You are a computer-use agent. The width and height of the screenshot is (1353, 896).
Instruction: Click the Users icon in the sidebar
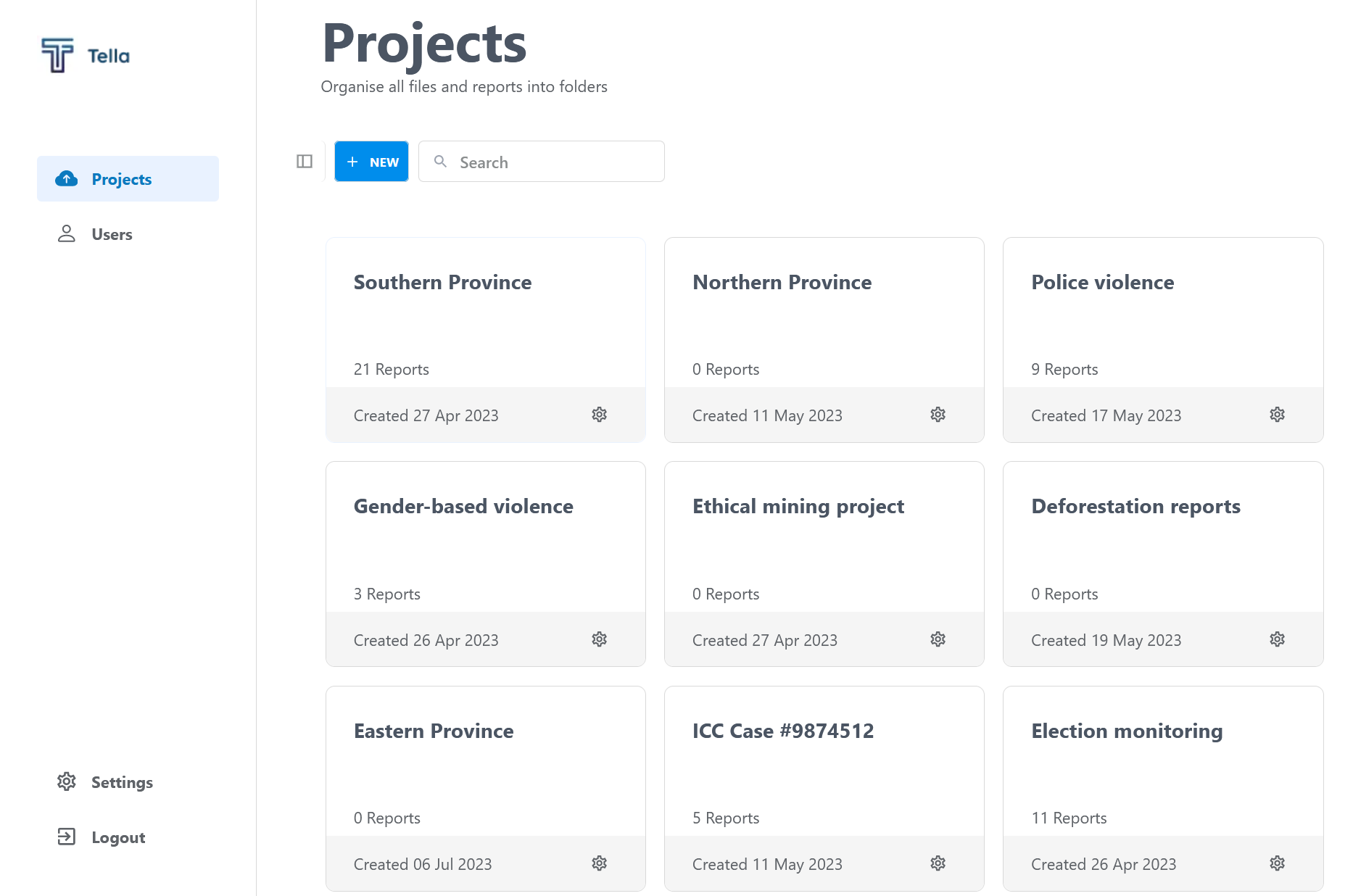[67, 233]
